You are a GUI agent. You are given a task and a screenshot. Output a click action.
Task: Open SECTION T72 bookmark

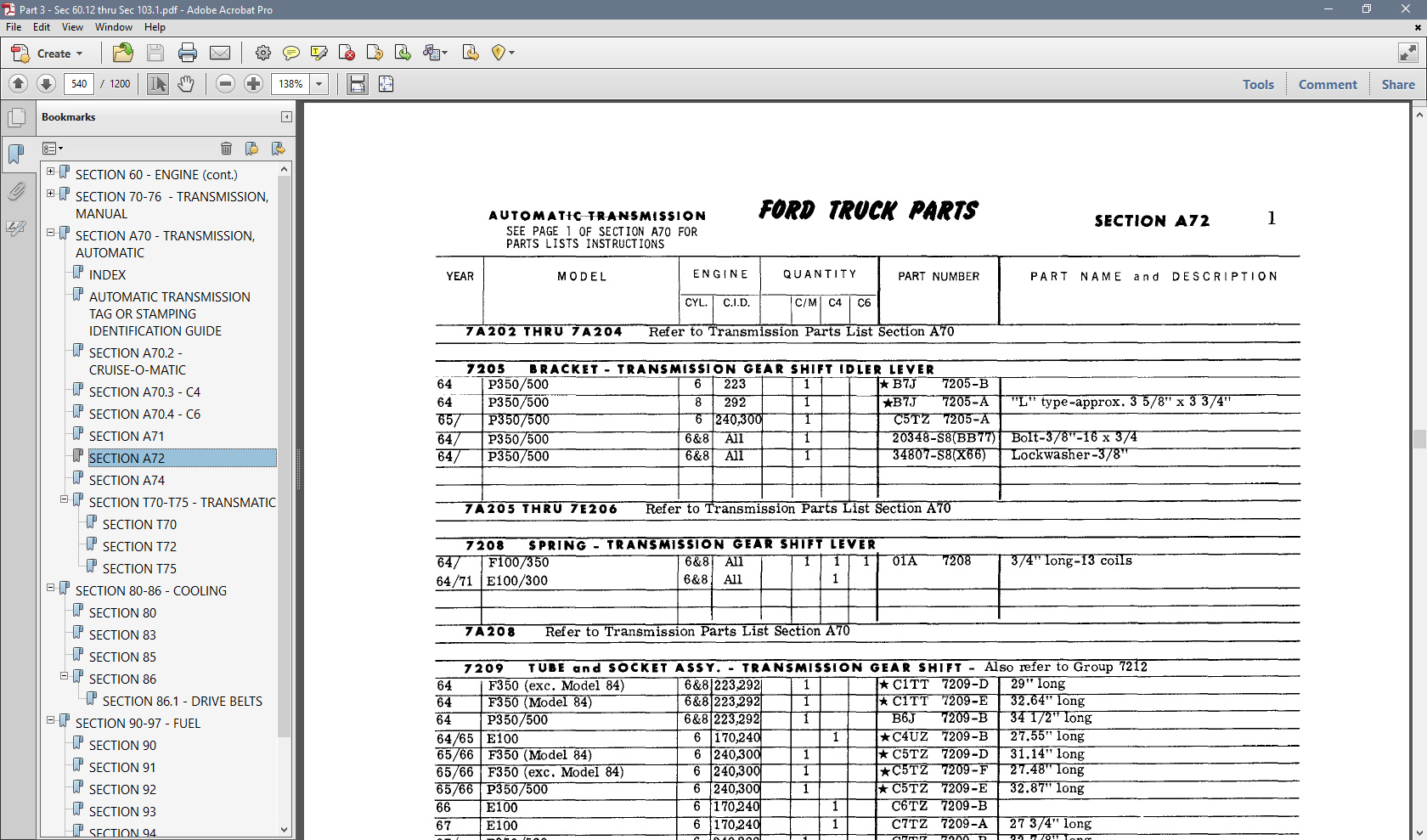(139, 547)
